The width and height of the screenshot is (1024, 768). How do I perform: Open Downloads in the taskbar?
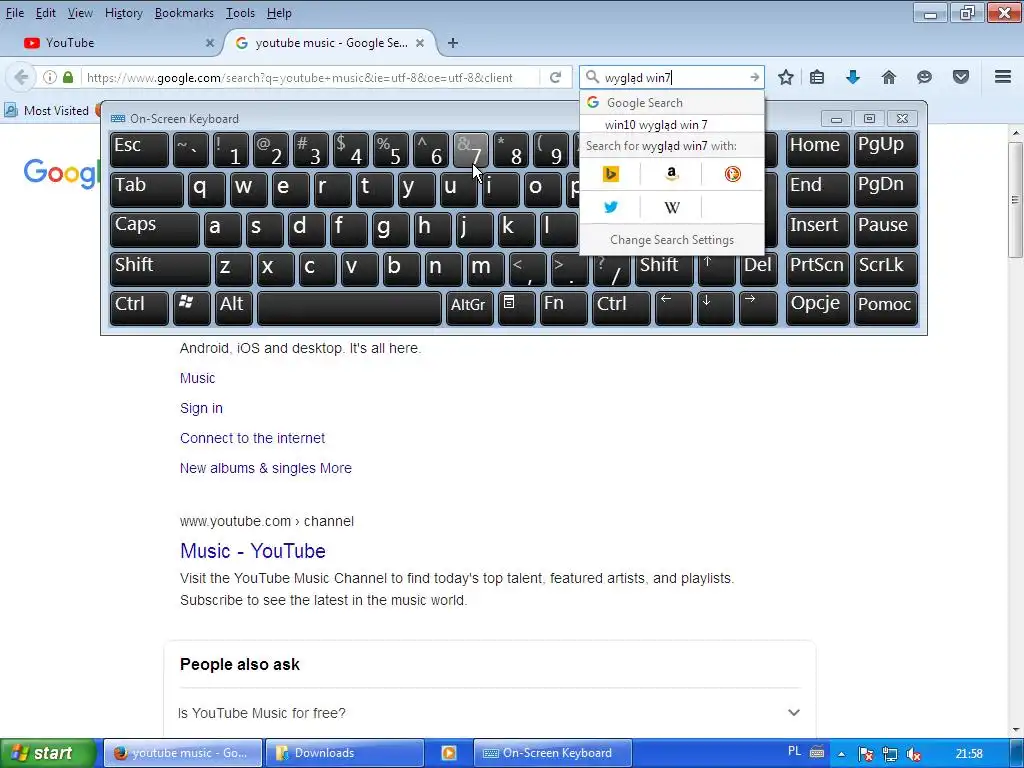[x=345, y=753]
